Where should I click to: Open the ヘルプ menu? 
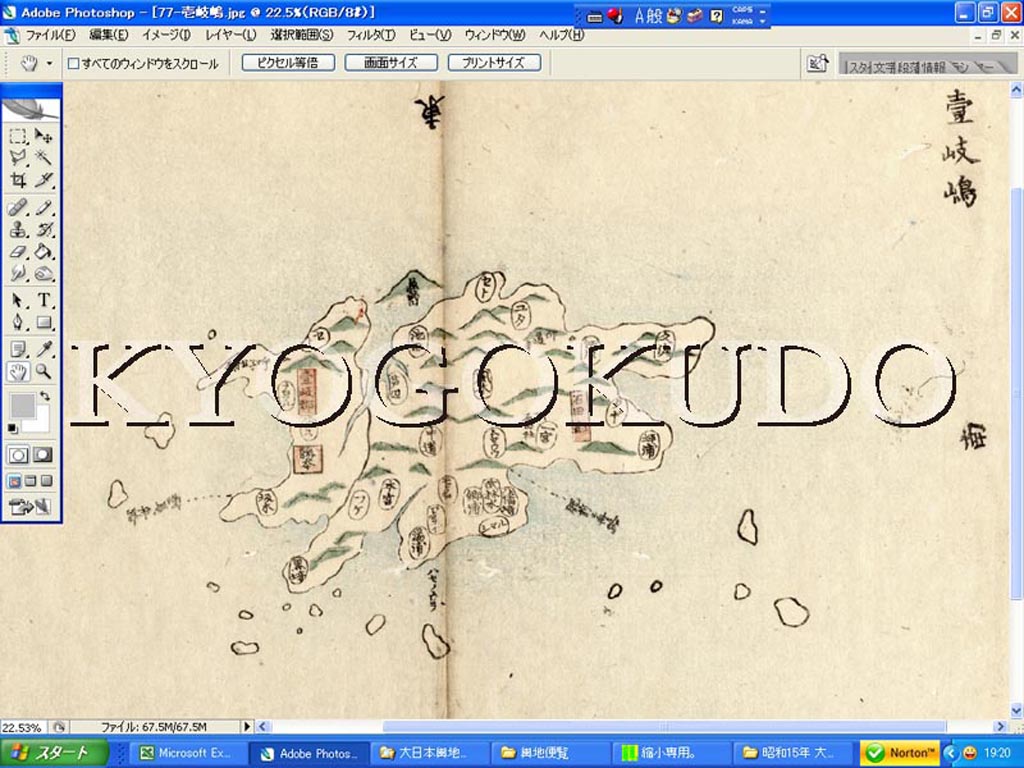tap(562, 35)
